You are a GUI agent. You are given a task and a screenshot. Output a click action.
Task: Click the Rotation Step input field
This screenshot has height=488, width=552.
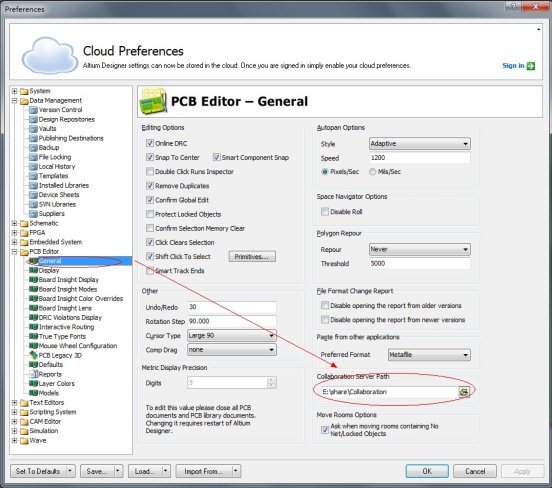point(232,321)
